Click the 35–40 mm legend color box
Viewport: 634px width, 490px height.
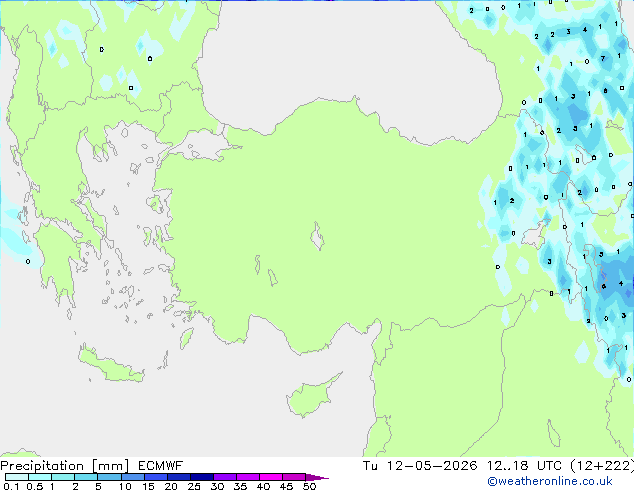(248, 477)
